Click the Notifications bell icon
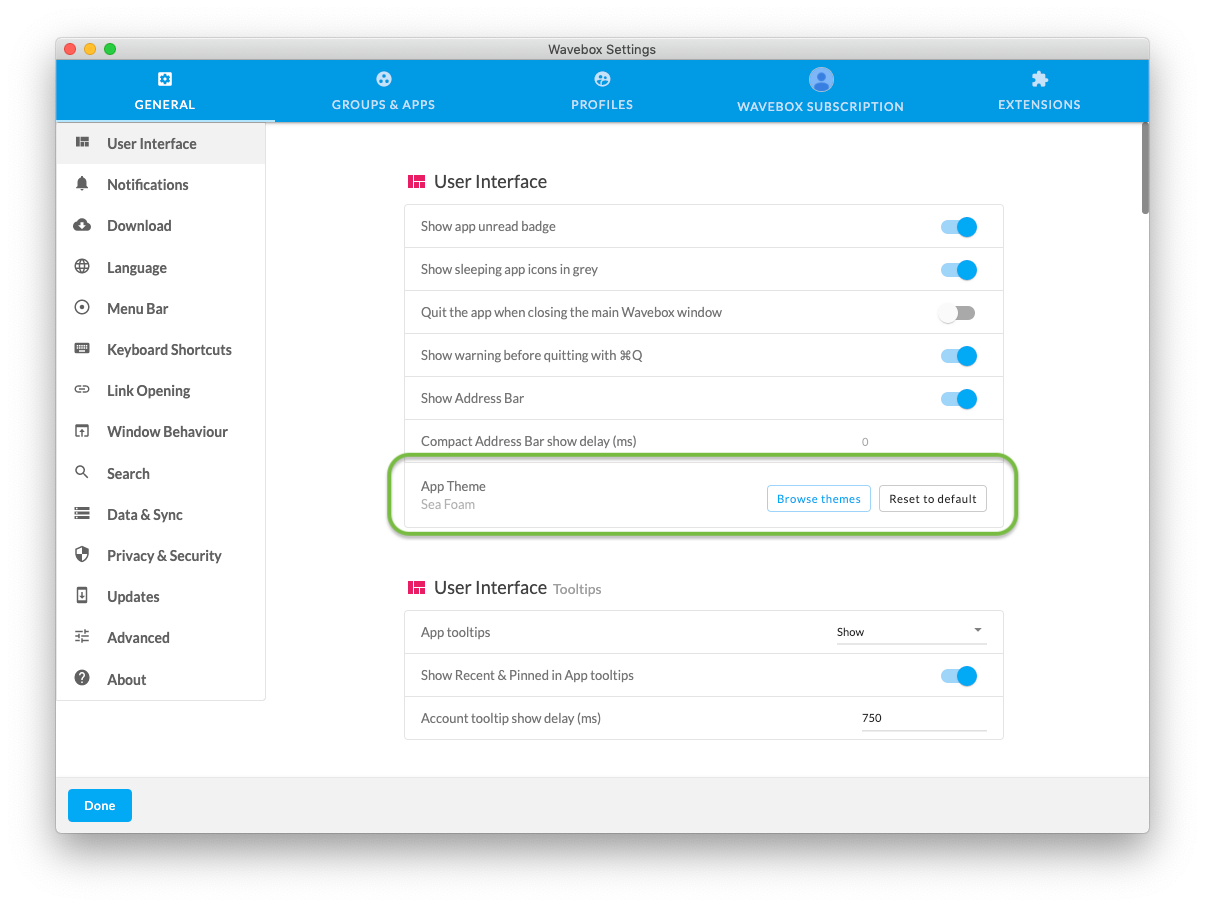 click(x=83, y=184)
